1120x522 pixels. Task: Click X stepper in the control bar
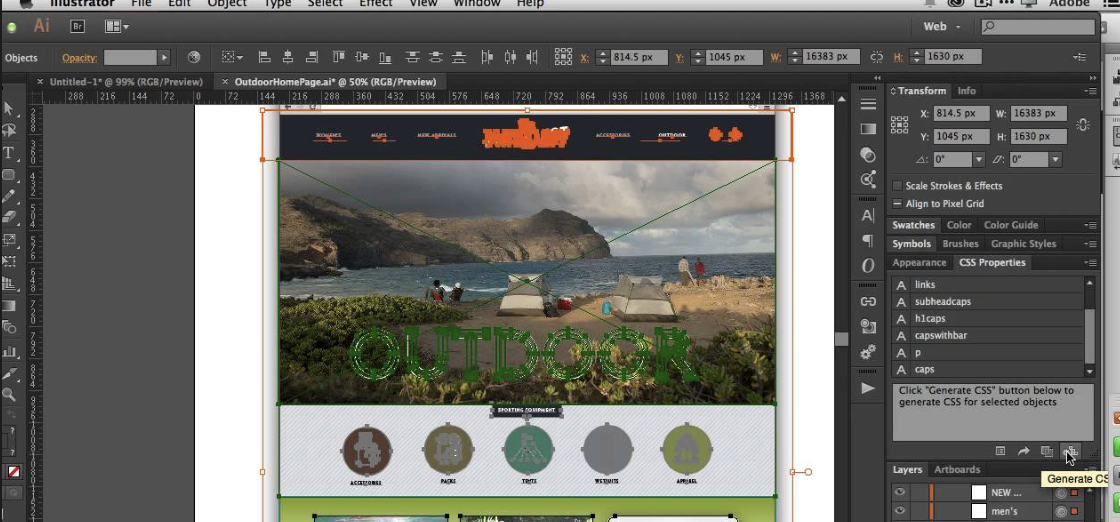coord(602,57)
